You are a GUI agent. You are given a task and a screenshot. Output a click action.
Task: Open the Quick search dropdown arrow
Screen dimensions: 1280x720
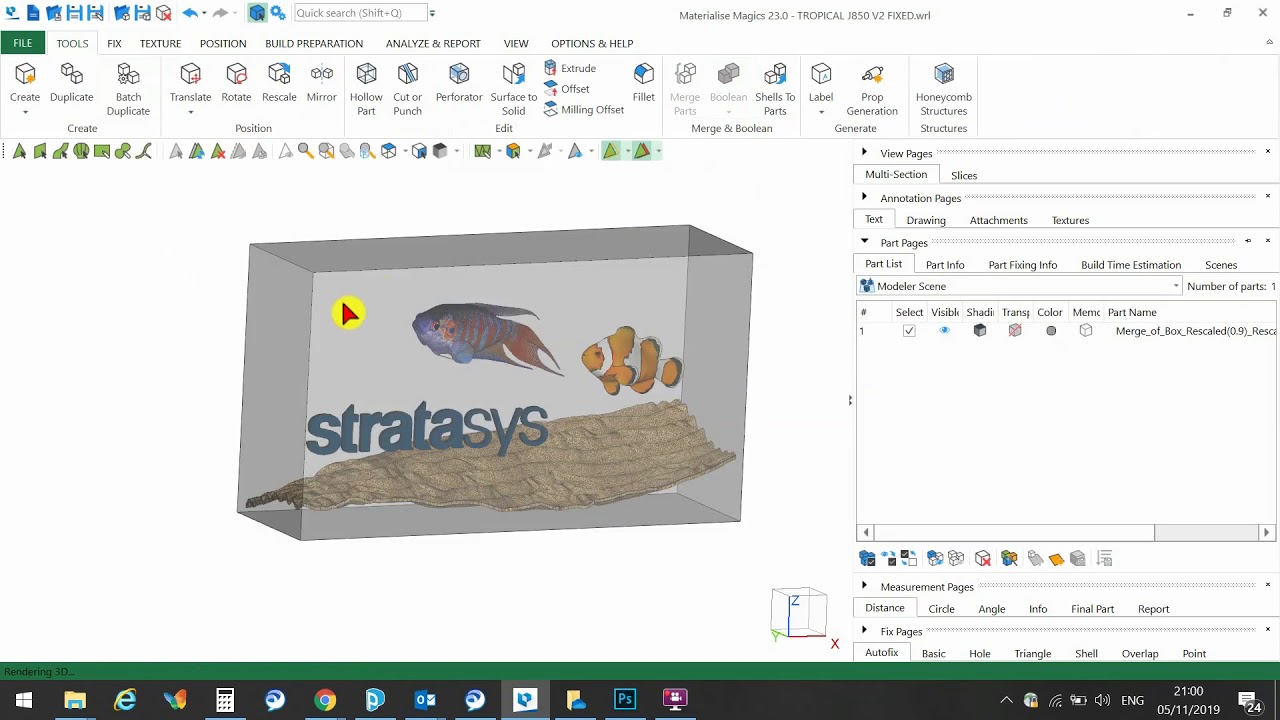(432, 13)
